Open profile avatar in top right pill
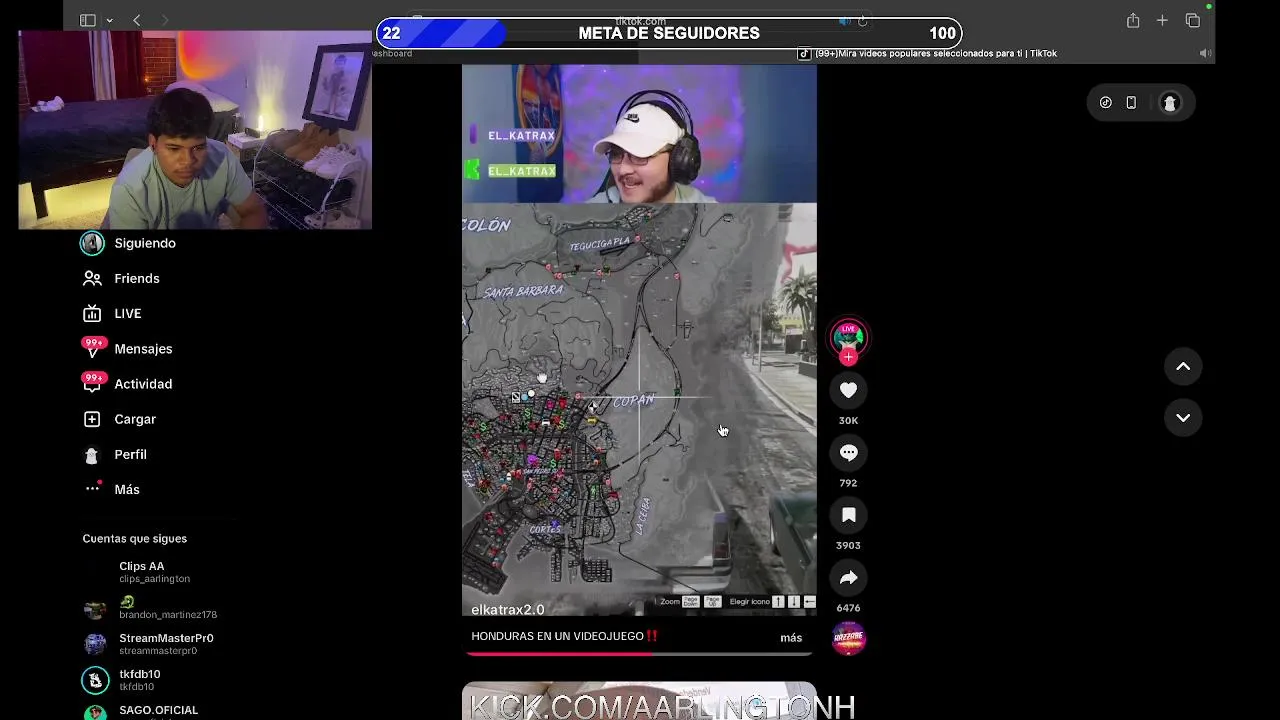 [1169, 102]
